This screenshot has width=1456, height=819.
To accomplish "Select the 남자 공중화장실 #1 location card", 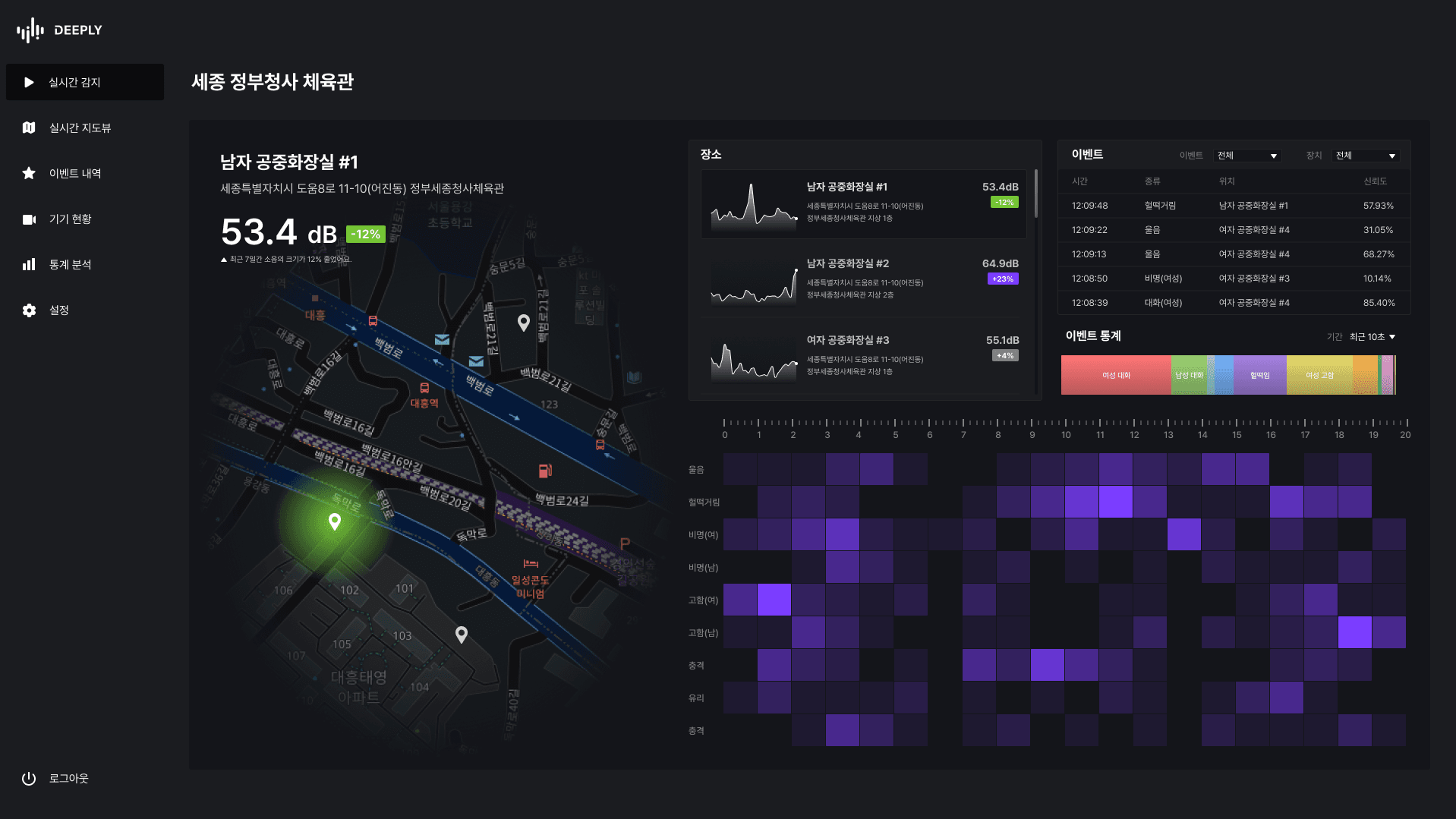I will (864, 204).
